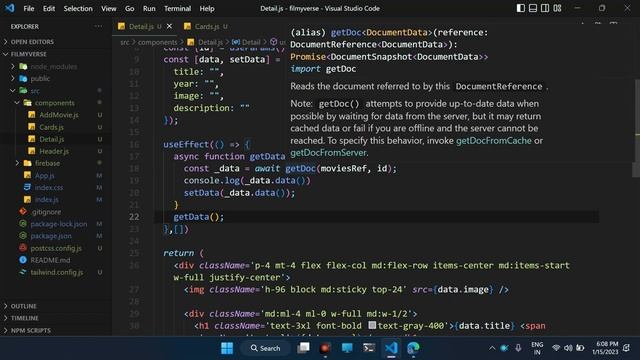The image size is (640, 360).
Task: Open the File menu
Action: (x=29, y=8)
